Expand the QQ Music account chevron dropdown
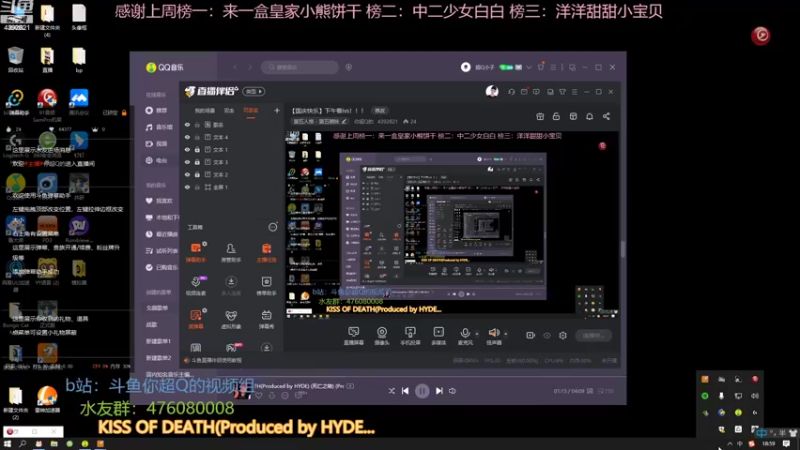This screenshot has height=450, width=800. [529, 67]
